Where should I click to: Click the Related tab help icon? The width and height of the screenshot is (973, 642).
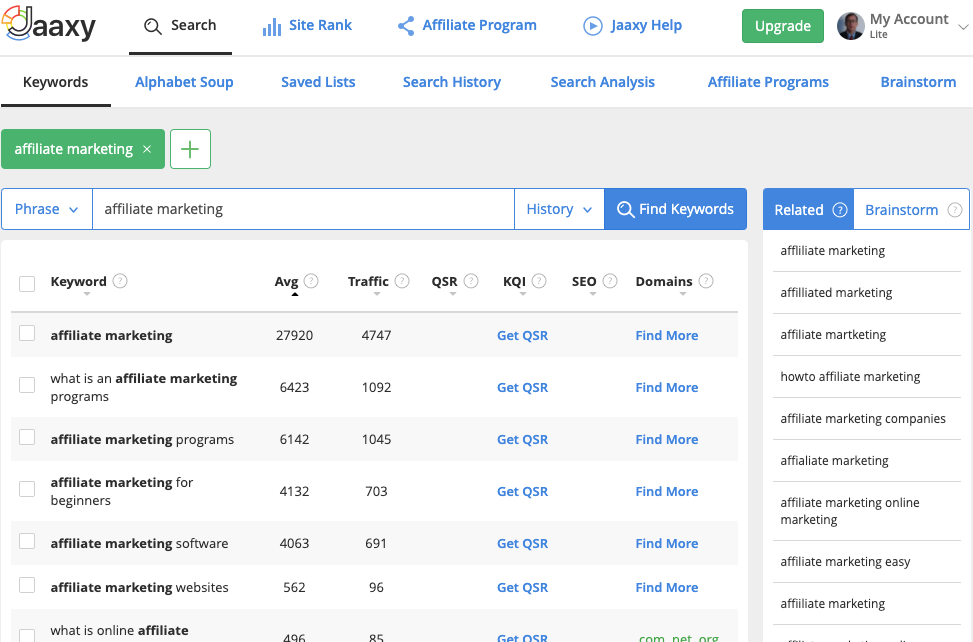pos(840,210)
